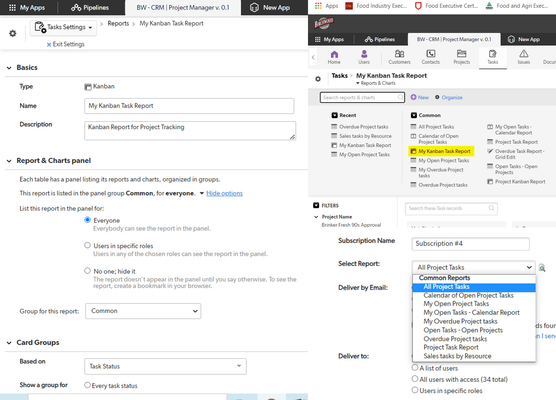This screenshot has width=556, height=400.
Task: Click the search magnifier in reports search box
Action: 400,97
